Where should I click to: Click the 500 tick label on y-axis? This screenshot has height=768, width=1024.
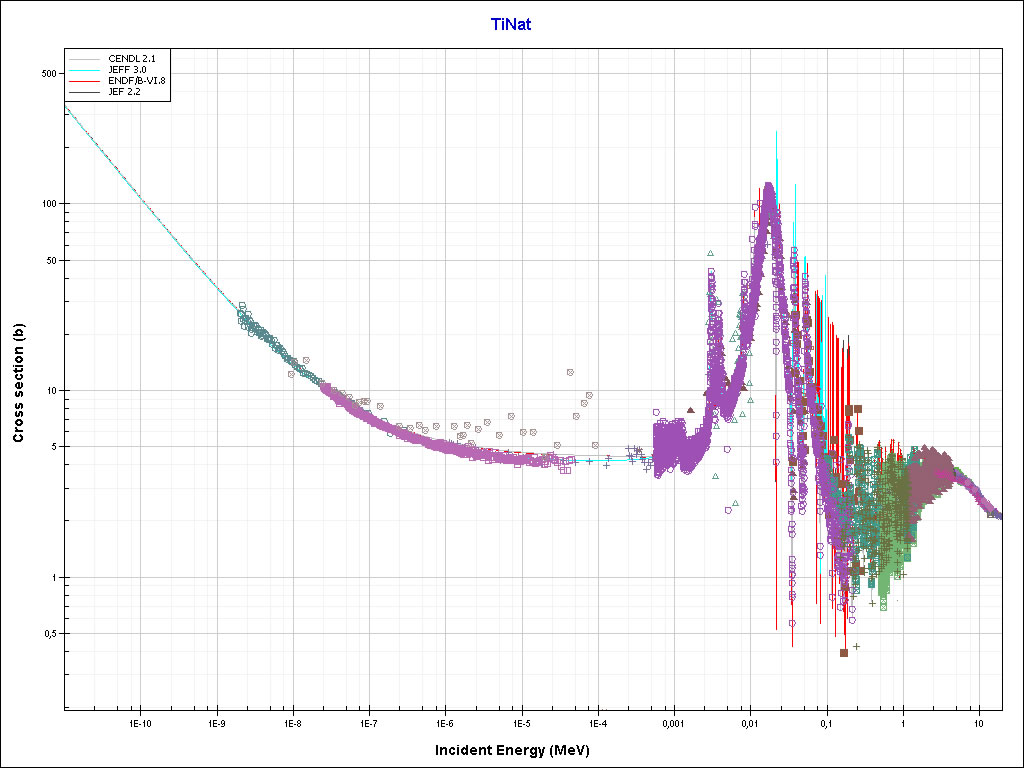[x=47, y=73]
